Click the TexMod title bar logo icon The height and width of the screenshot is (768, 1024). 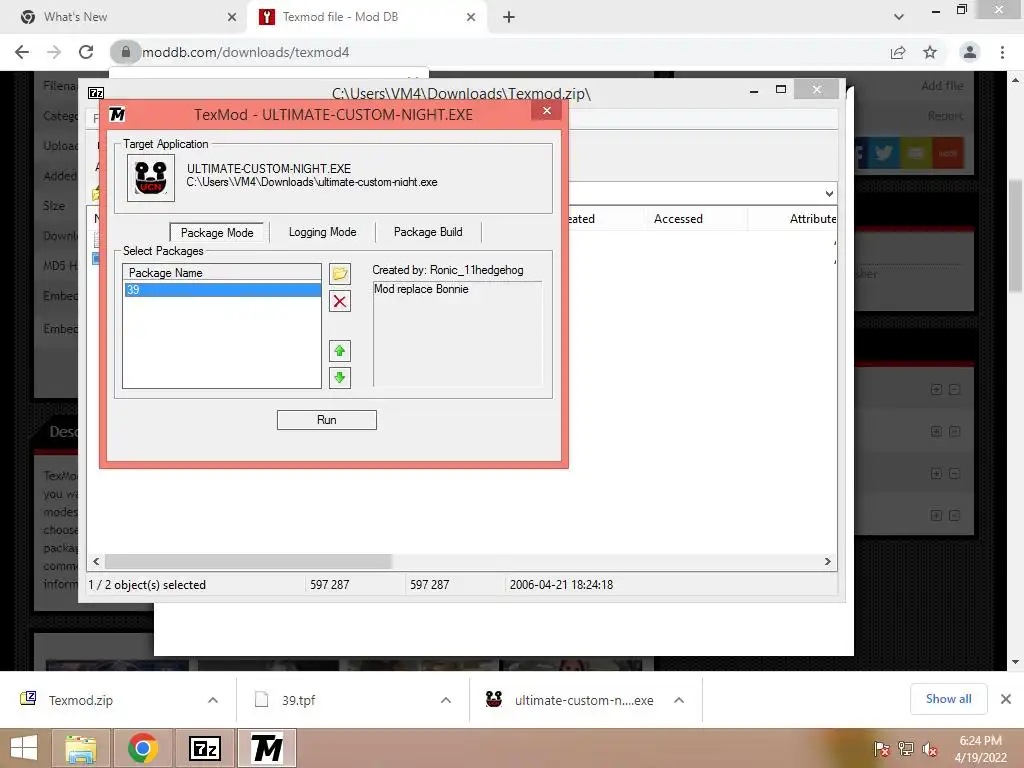(x=118, y=114)
